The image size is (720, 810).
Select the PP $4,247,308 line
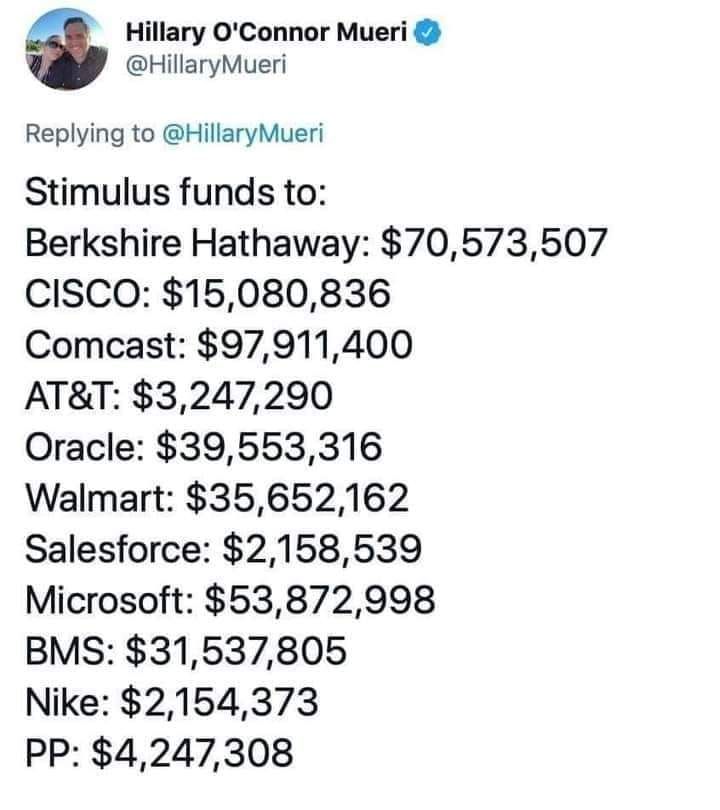160,753
